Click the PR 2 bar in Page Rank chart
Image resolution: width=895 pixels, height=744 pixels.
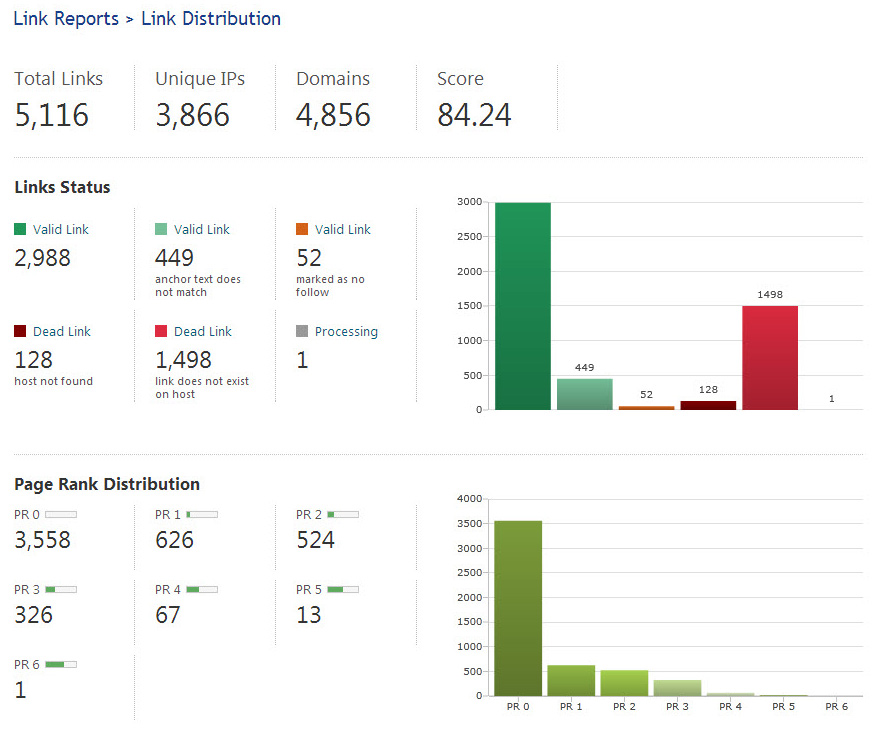pyautogui.click(x=624, y=683)
